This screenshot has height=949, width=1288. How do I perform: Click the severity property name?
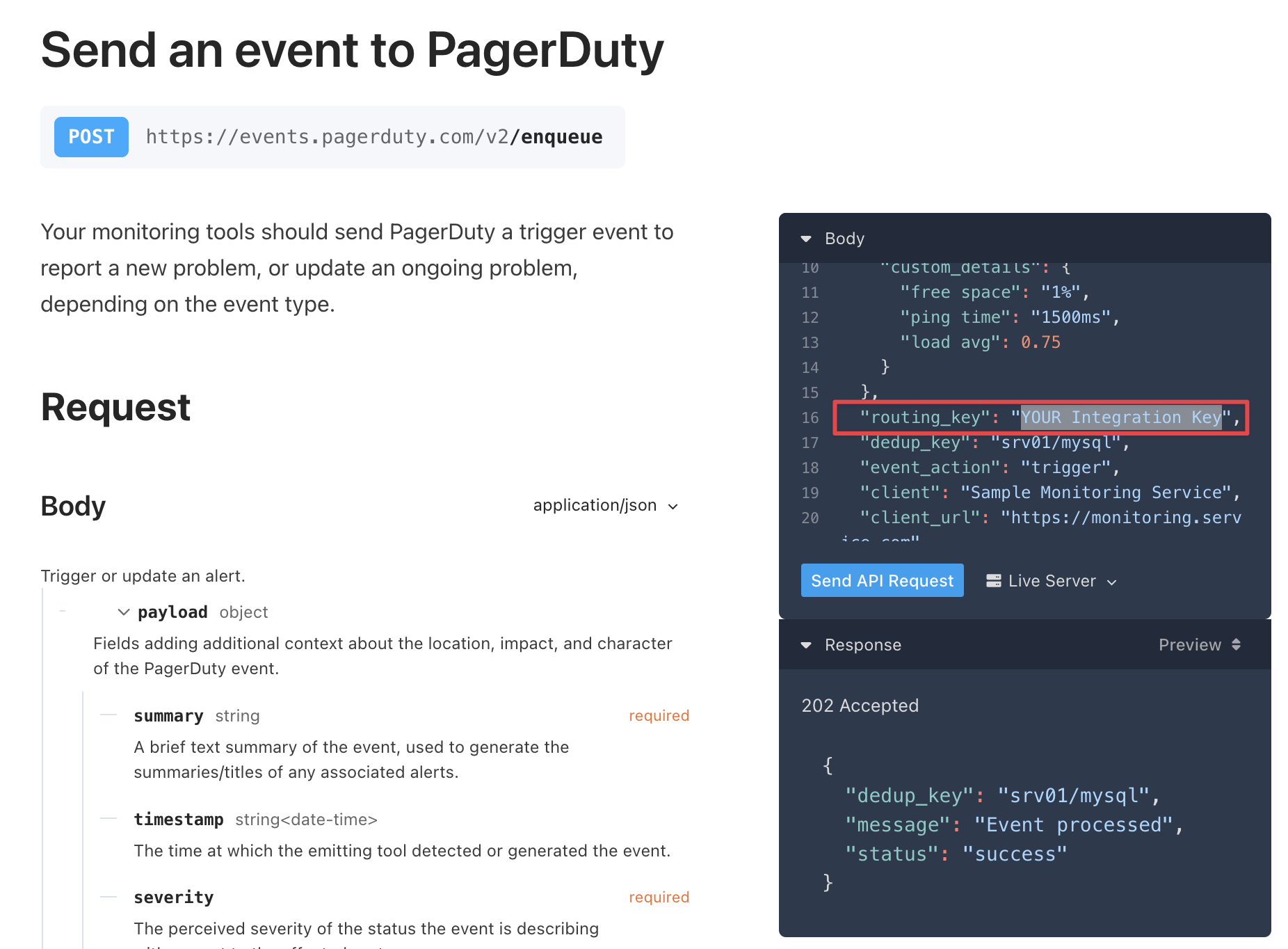tap(174, 898)
